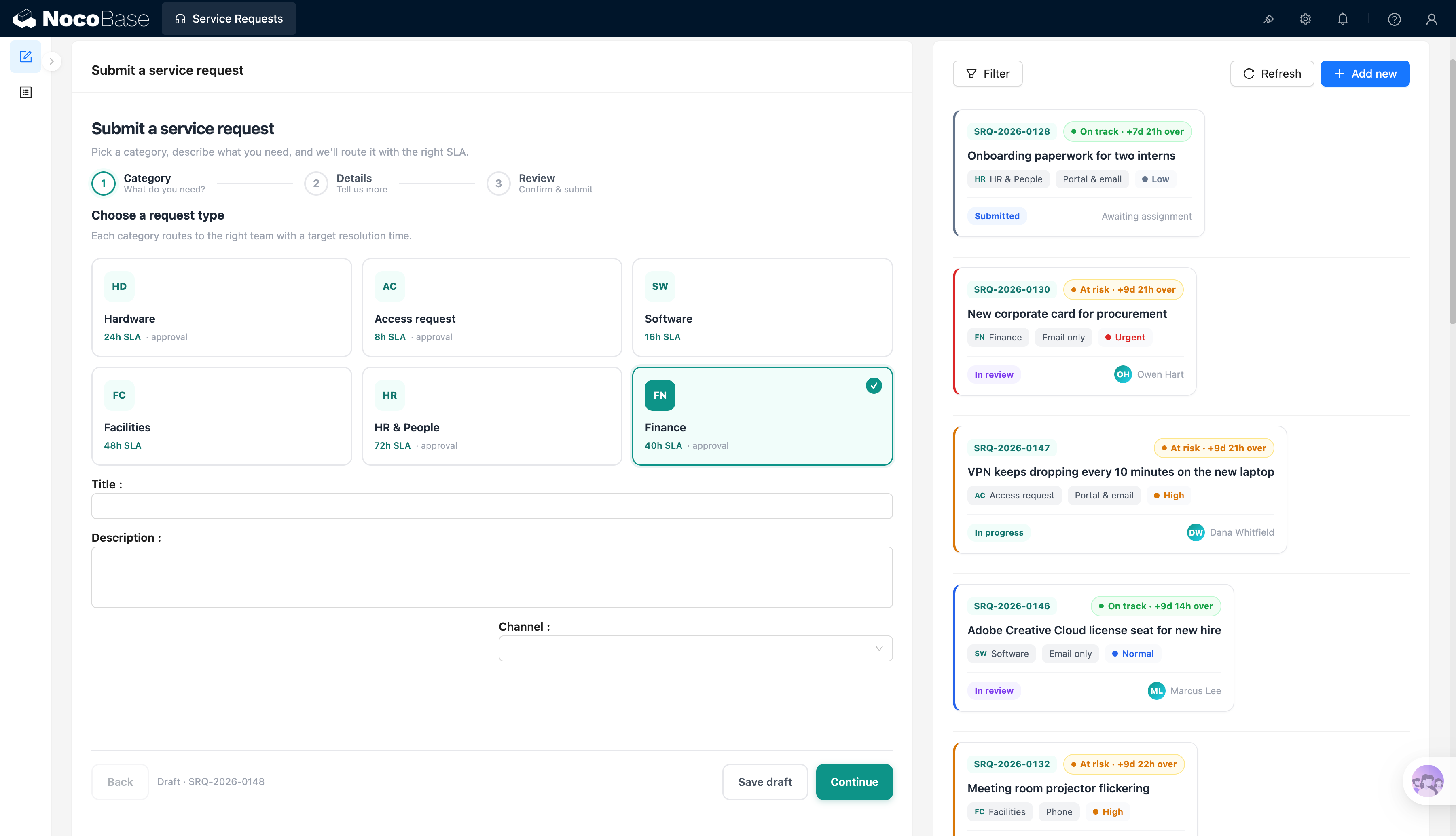
Task: Click the FN finance badge icon
Action: tap(660, 395)
